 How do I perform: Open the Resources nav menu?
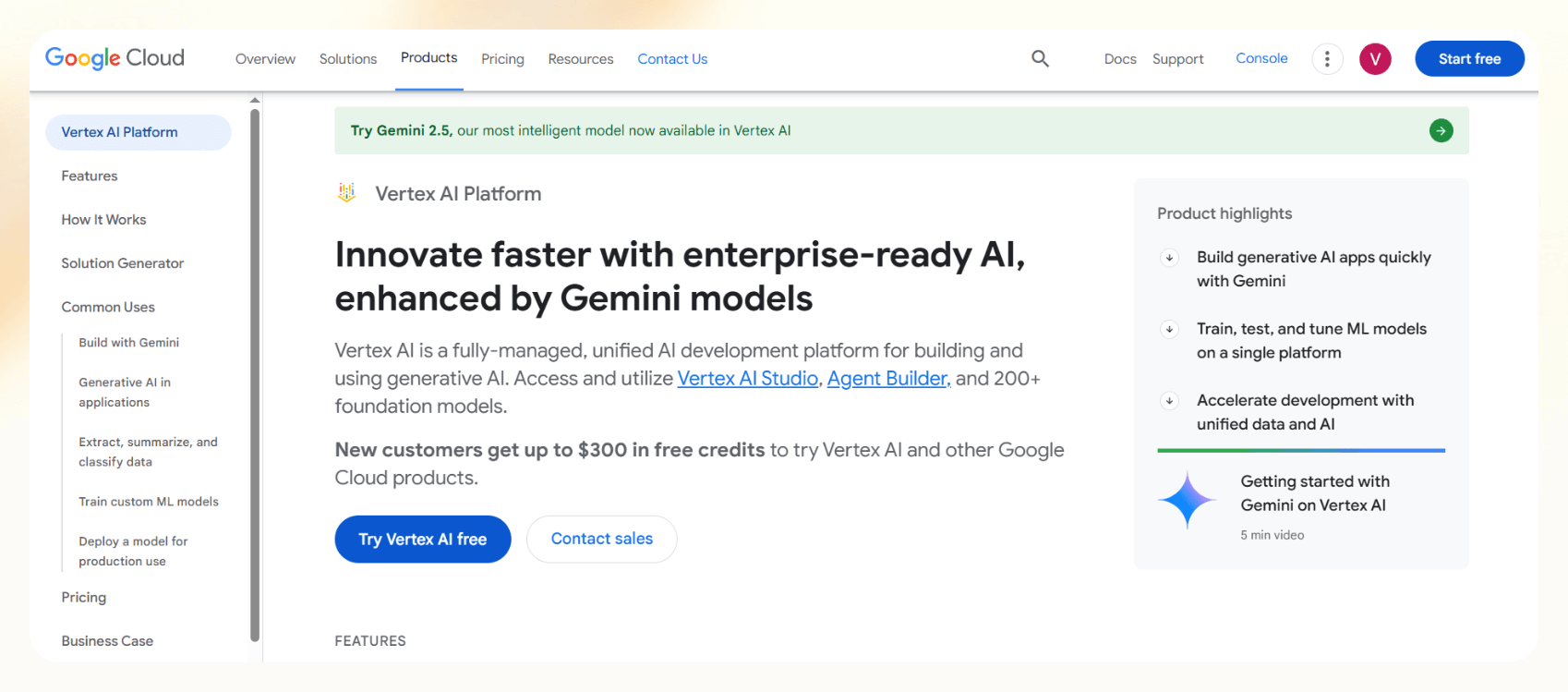[x=581, y=59]
